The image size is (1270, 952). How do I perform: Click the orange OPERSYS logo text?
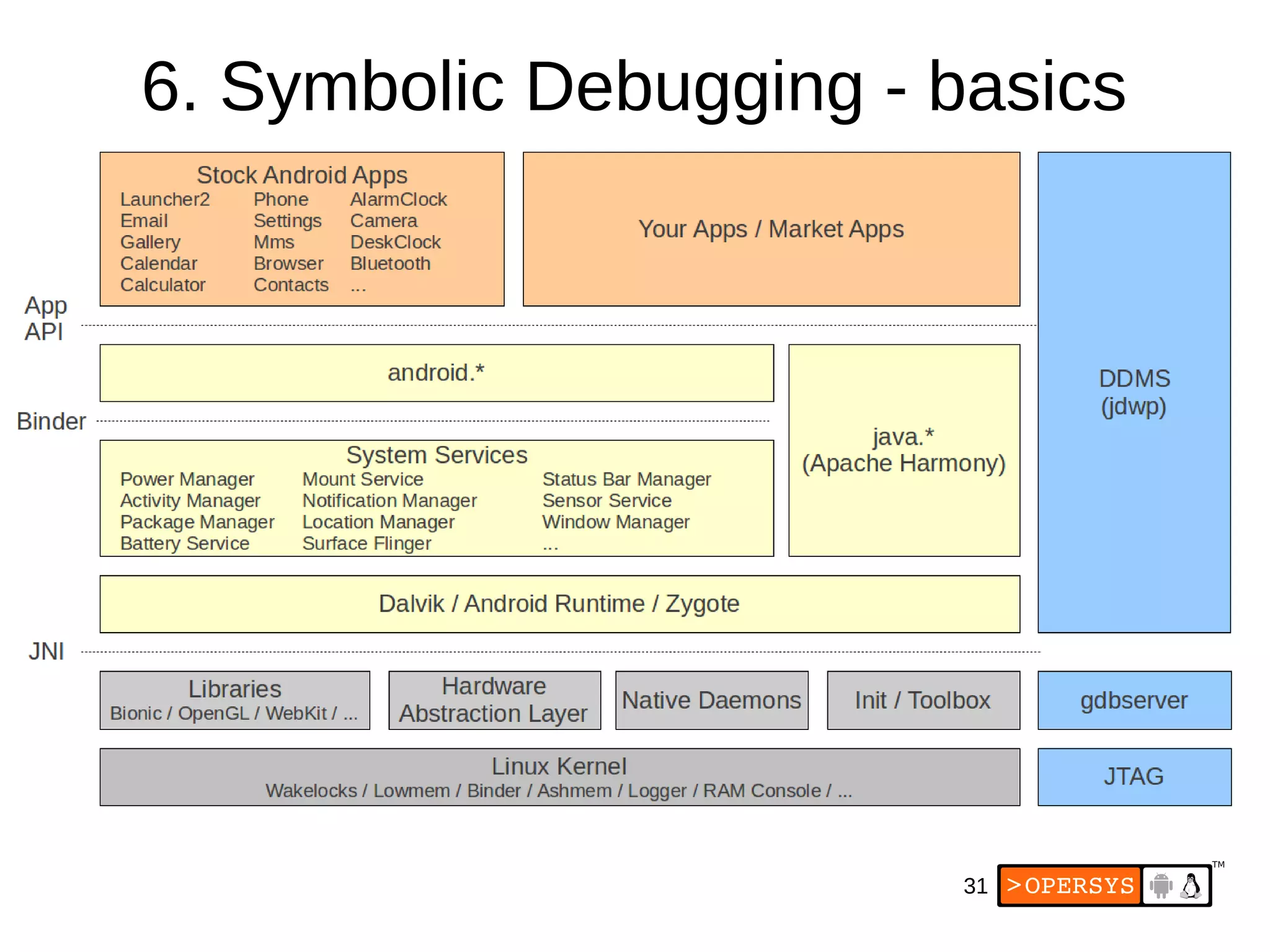1070,885
